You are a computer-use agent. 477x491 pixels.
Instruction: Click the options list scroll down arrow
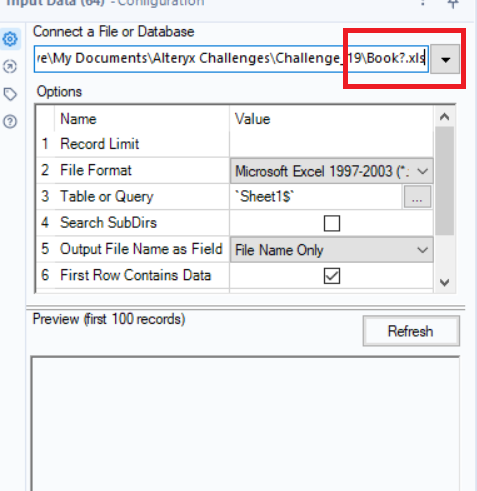point(444,283)
